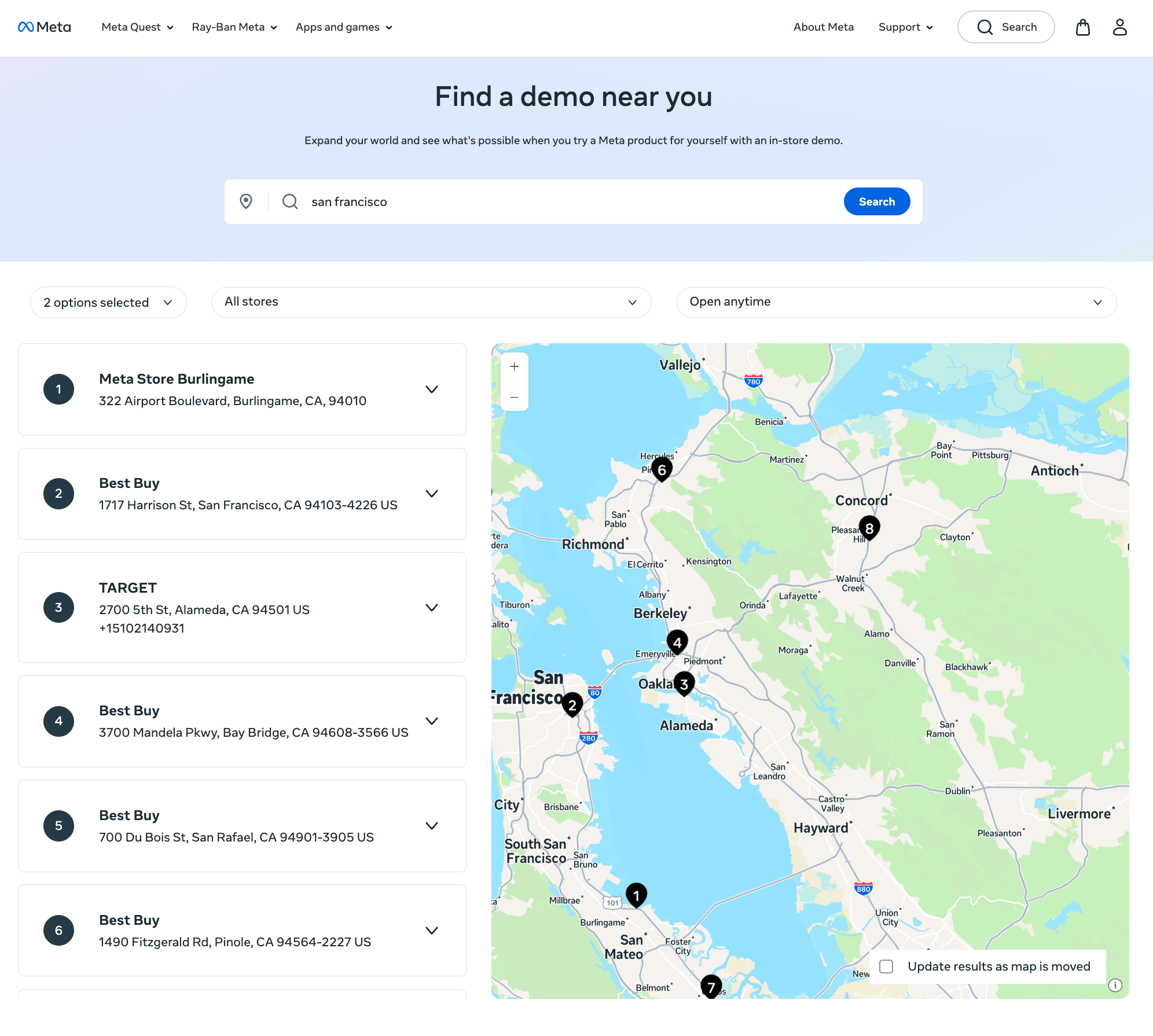Click the info icon on the map corner
Image resolution: width=1153 pixels, height=1036 pixels.
[x=1114, y=986]
